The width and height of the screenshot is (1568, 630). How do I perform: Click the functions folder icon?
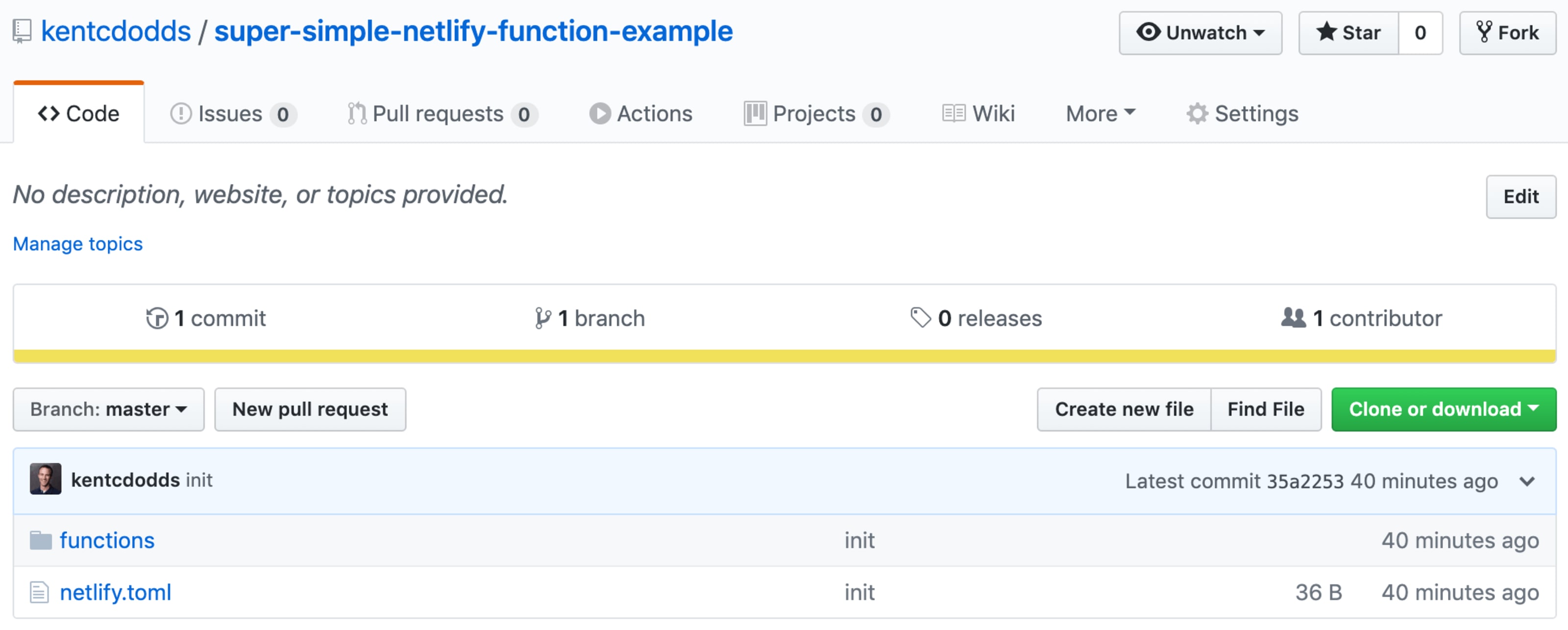tap(41, 540)
